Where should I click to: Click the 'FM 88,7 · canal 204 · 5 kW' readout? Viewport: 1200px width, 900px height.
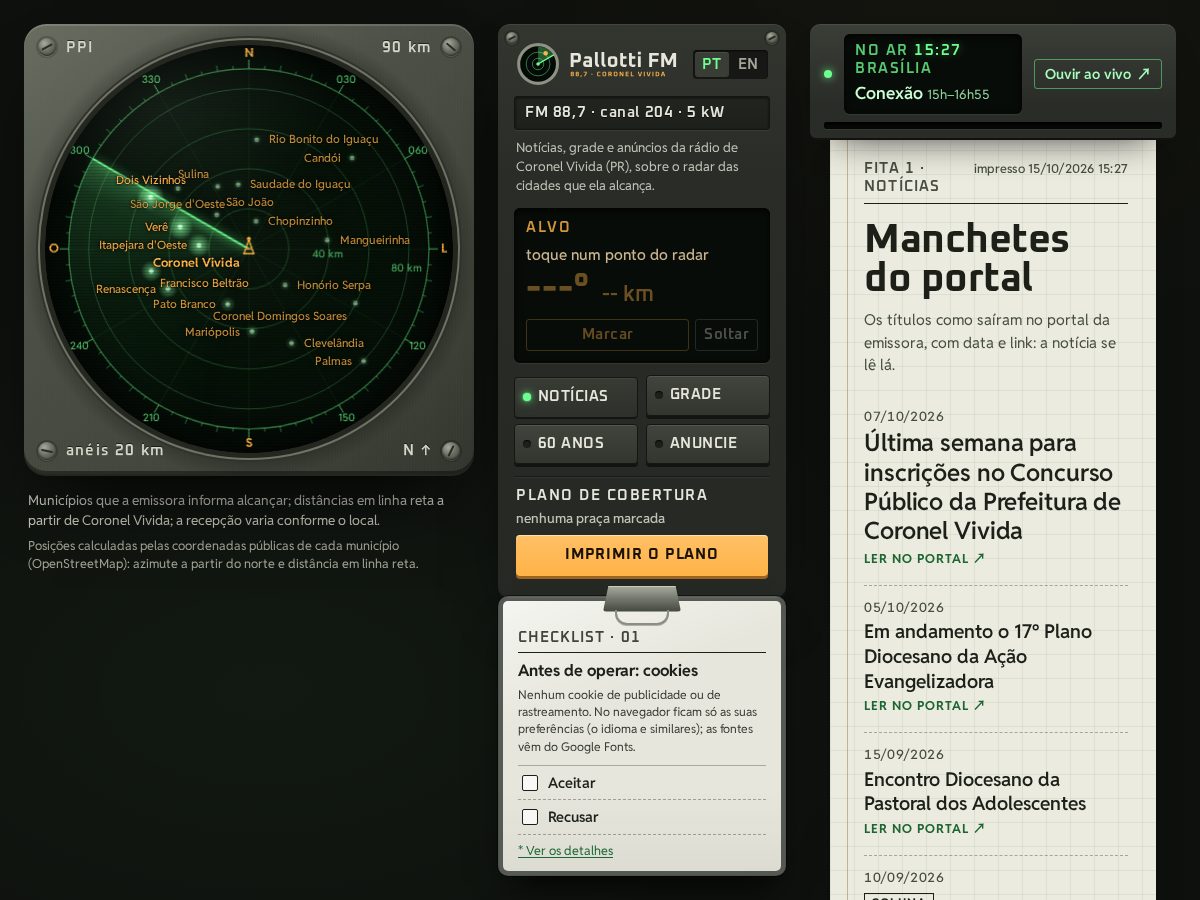click(x=642, y=113)
